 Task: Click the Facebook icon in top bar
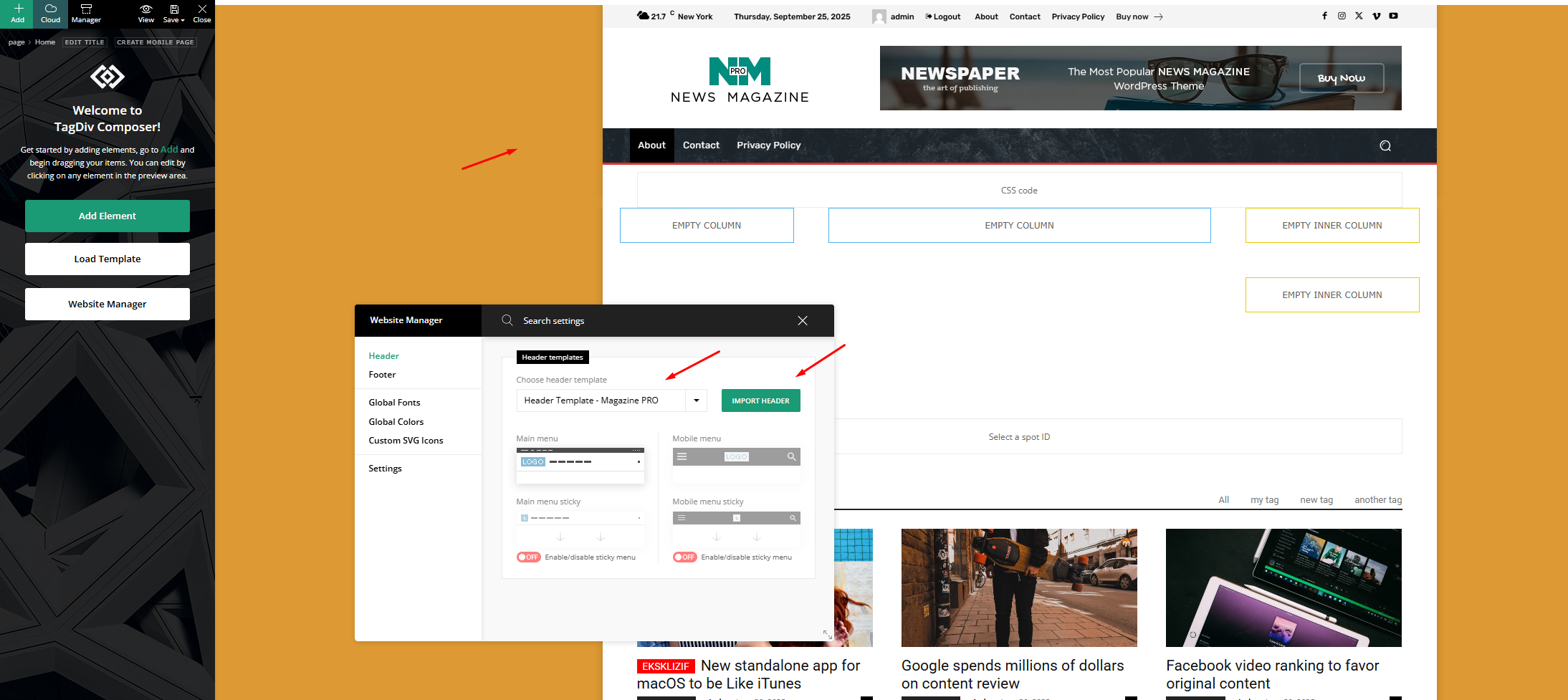coord(1324,16)
